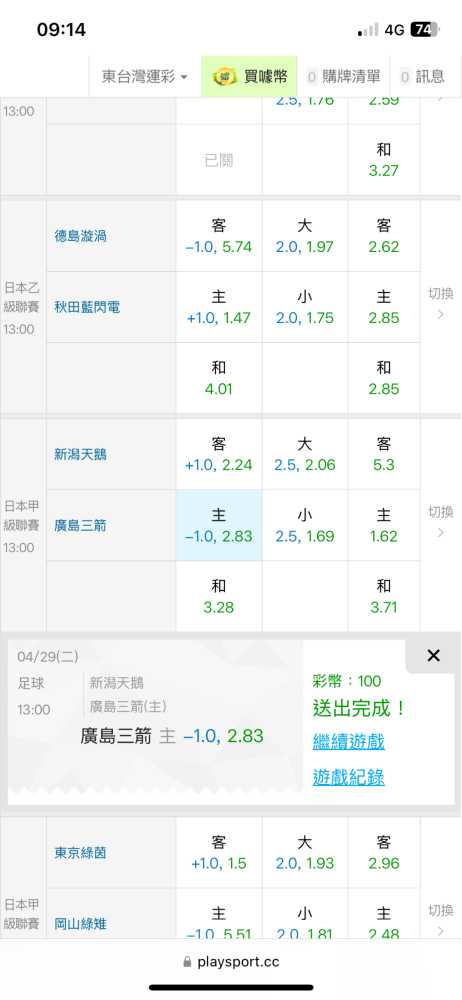Select 客 +1.0, 2.24 for 新潟天鵝
Viewport: 462px width, 1000px height.
tap(219, 454)
